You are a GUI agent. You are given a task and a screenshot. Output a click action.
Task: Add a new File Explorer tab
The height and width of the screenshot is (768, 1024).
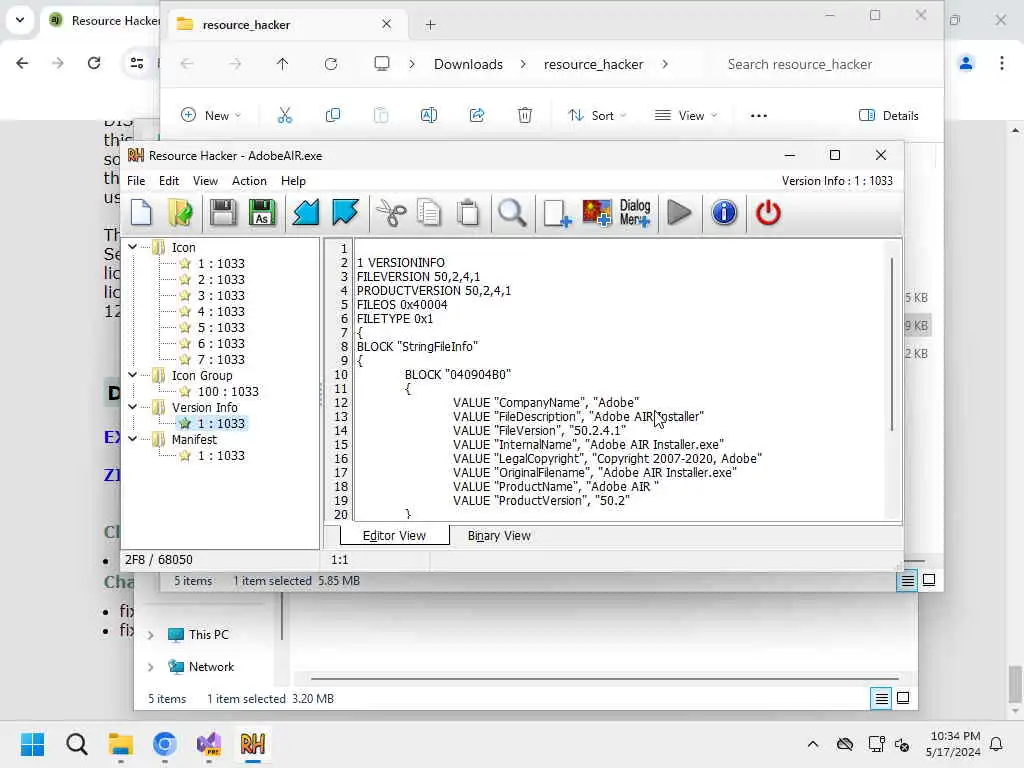click(430, 25)
